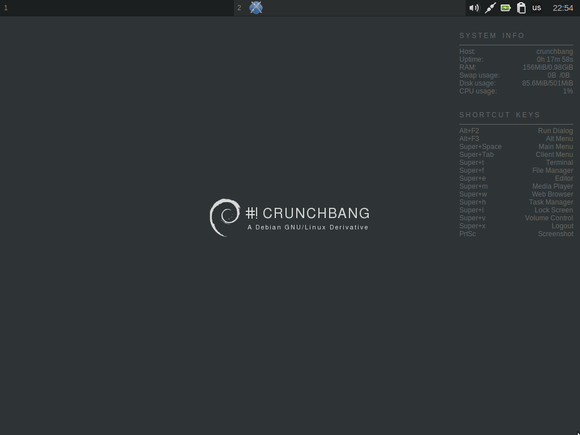This screenshot has width=580, height=435.
Task: Click the 'Lock Screen' shortcut text
Action: coord(554,210)
